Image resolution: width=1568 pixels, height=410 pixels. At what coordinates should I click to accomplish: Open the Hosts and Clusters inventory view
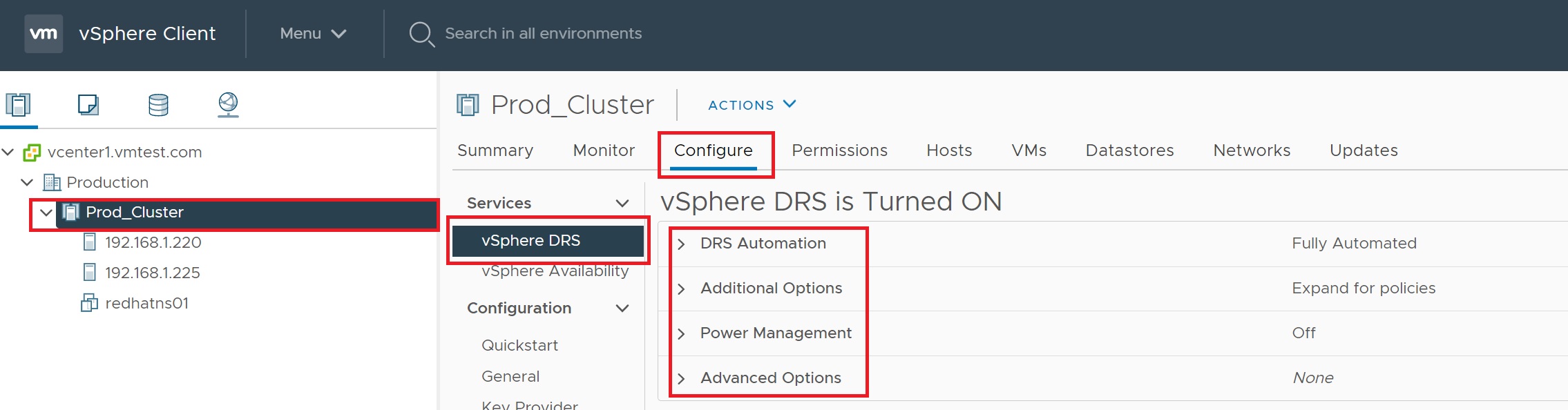click(x=19, y=105)
